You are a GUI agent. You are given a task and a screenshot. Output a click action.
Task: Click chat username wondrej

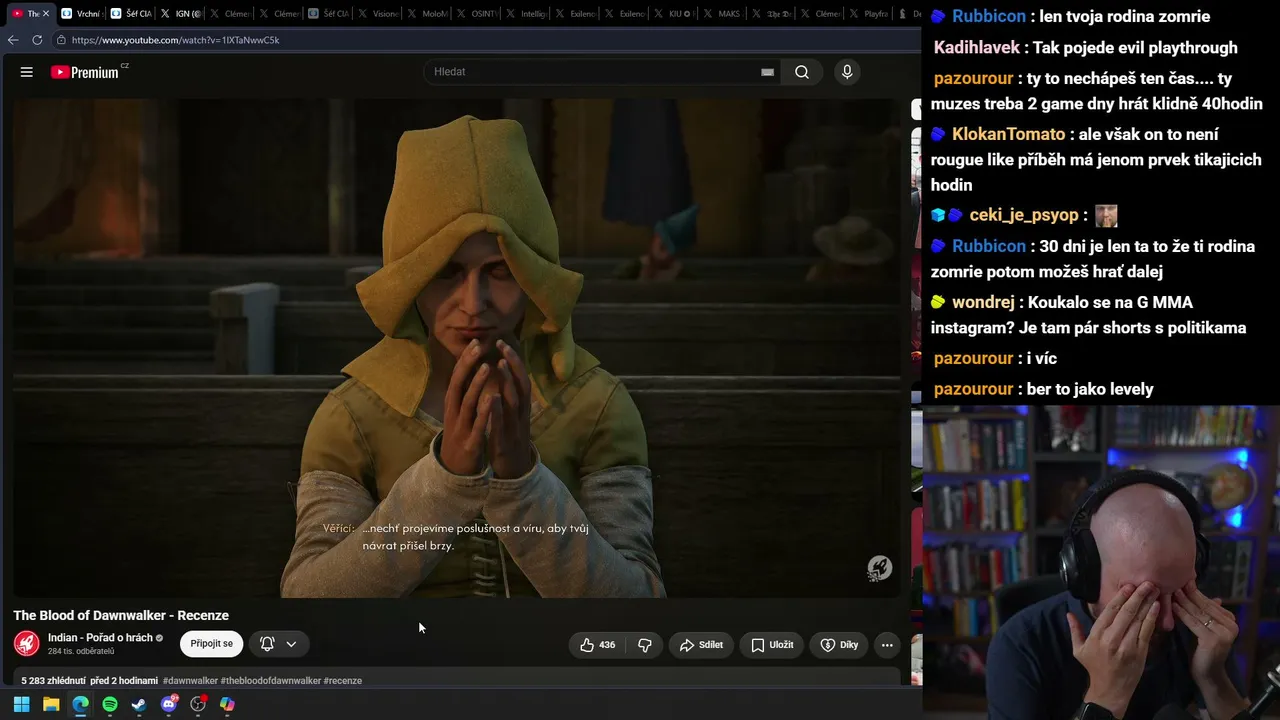(x=984, y=302)
